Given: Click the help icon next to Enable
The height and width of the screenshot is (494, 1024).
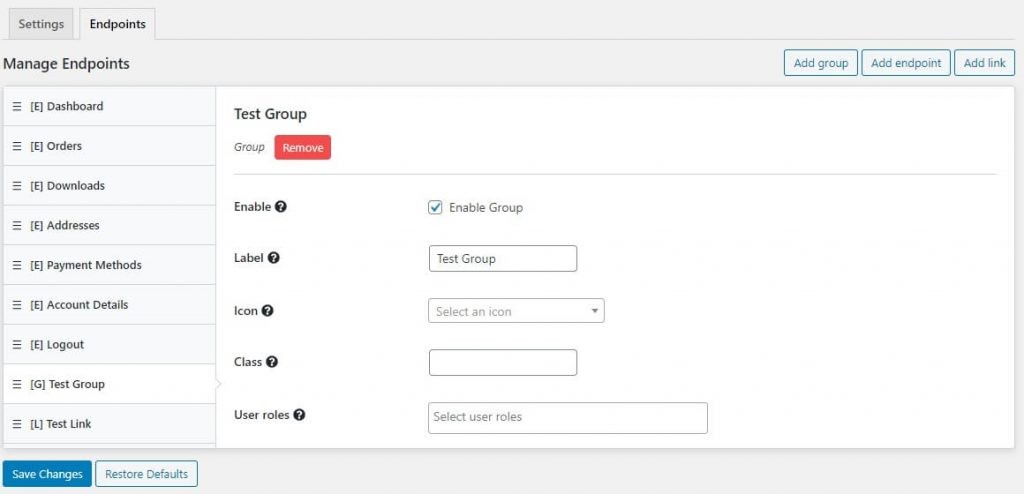Looking at the screenshot, I should [281, 207].
